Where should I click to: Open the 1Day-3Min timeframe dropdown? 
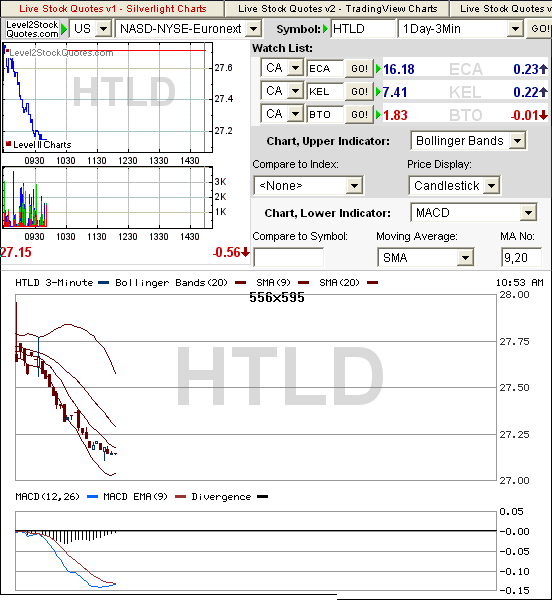461,29
